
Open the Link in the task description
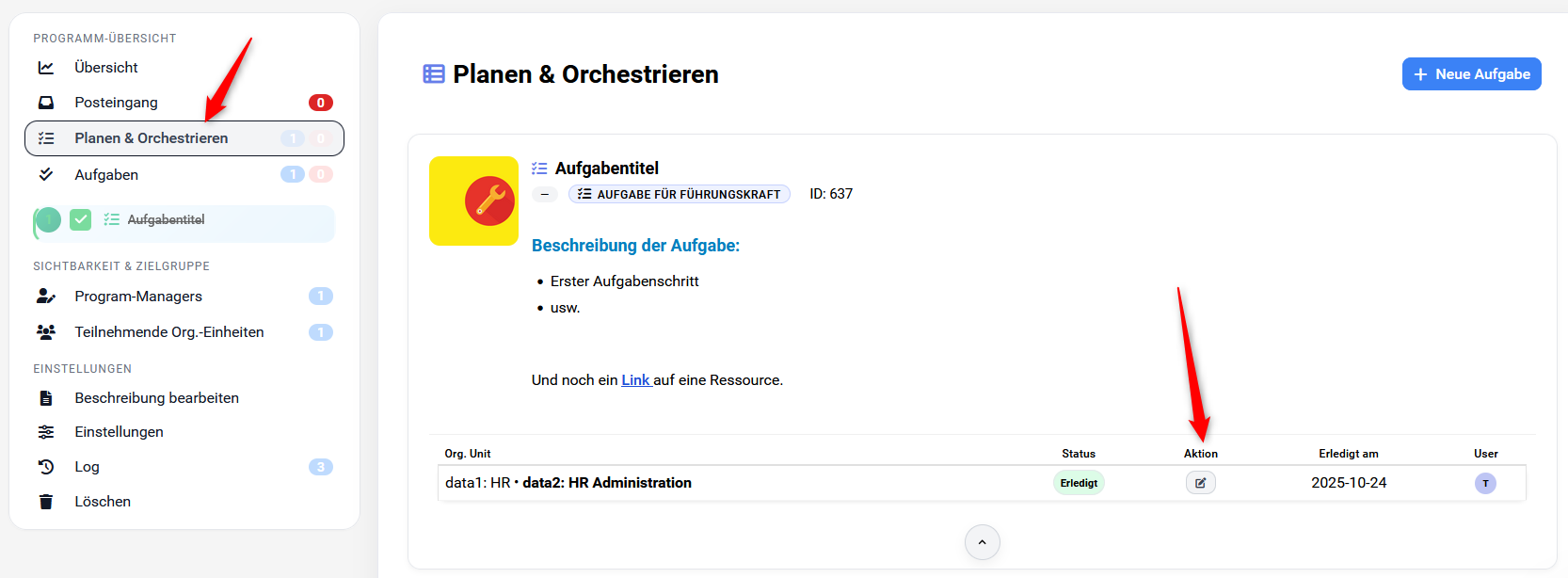pos(635,379)
